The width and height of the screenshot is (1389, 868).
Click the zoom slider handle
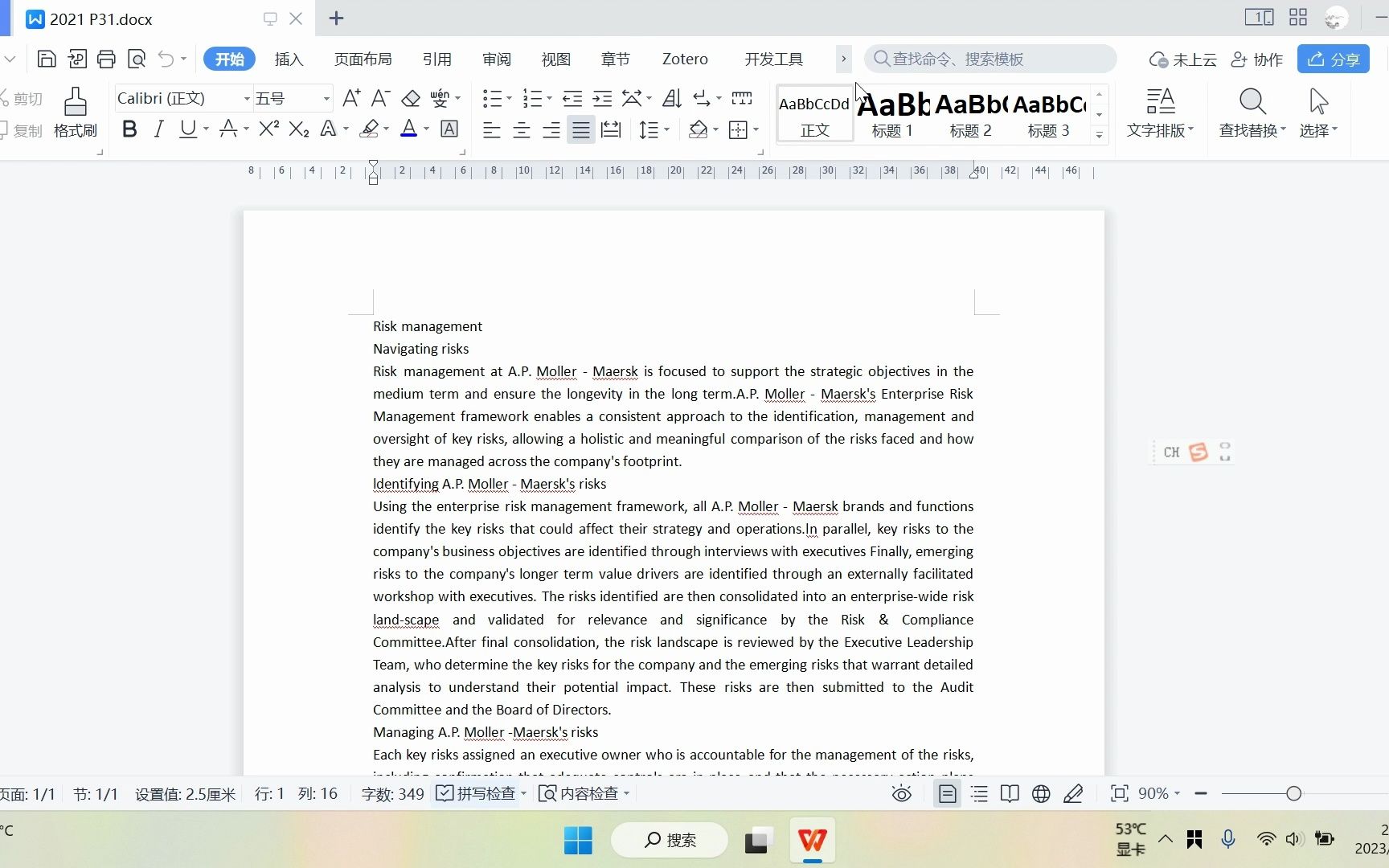pos(1293,794)
